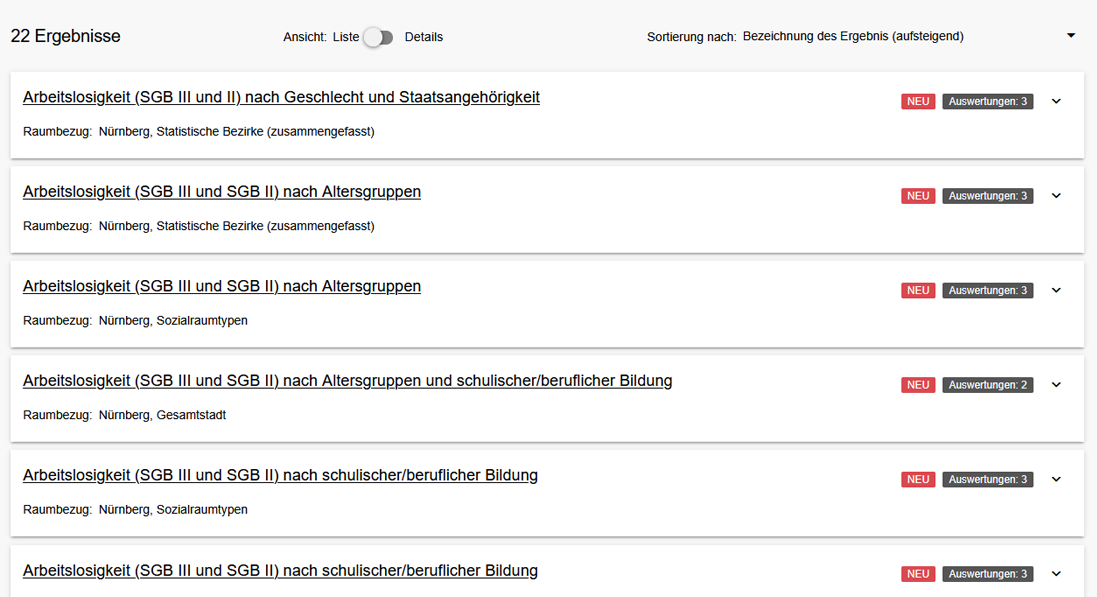Viewport: 1097px width, 597px height.
Task: Click NEU badge on Geschlecht und Staatsangehörigkeit row
Action: coord(918,101)
